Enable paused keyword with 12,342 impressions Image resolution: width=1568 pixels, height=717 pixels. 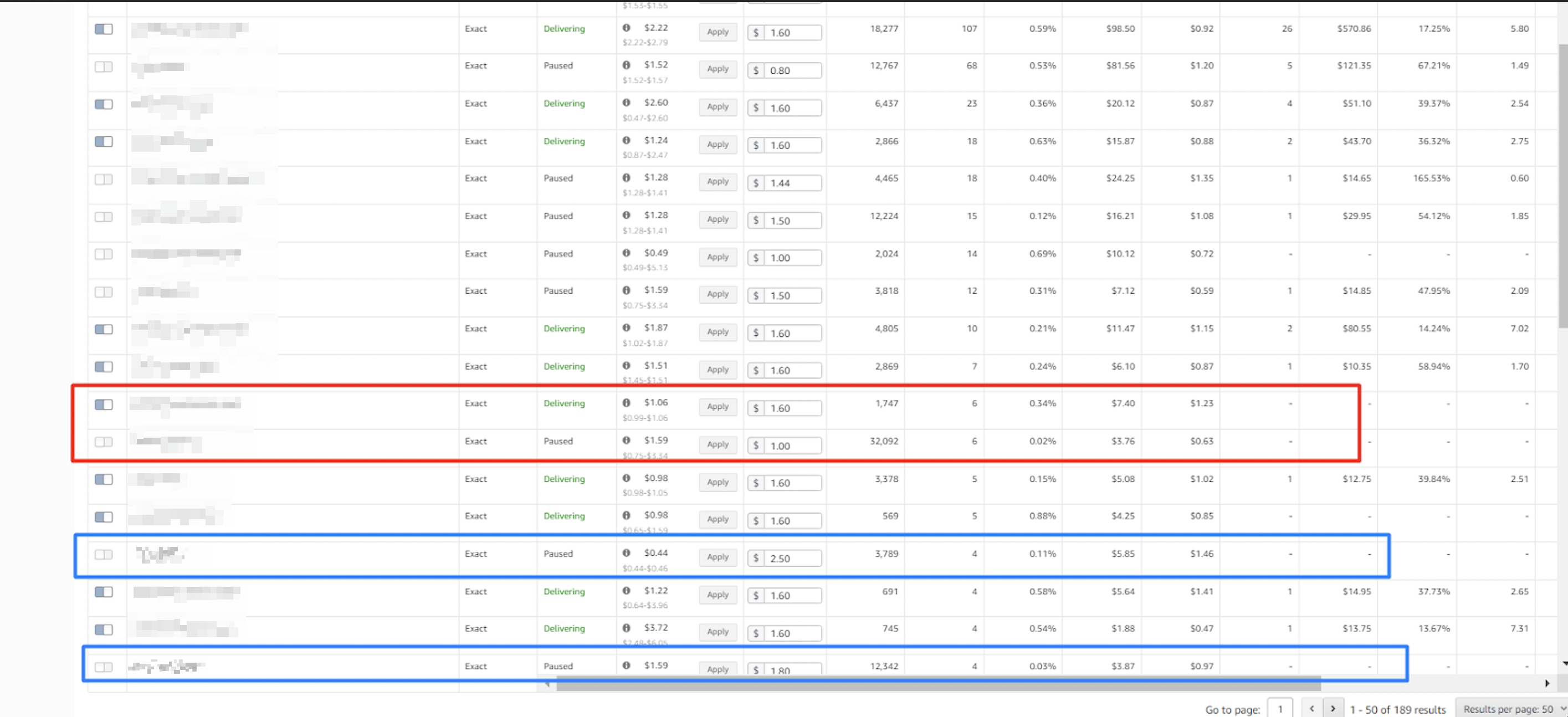[104, 667]
